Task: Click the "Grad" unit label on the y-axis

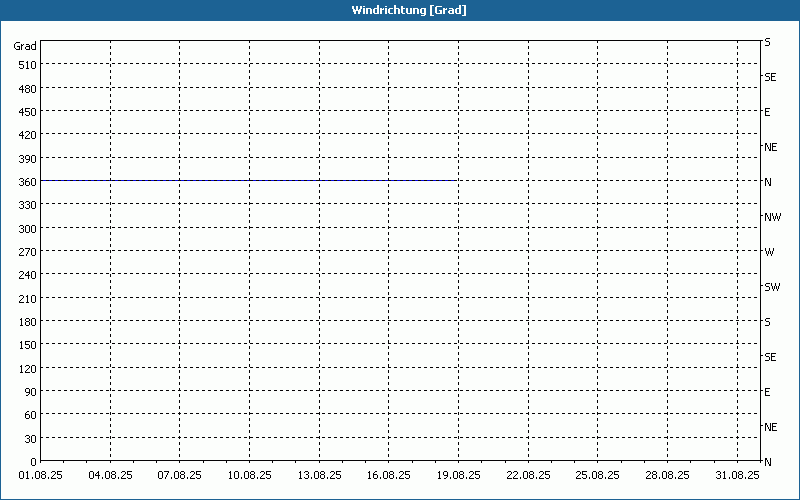Action: click(x=25, y=46)
